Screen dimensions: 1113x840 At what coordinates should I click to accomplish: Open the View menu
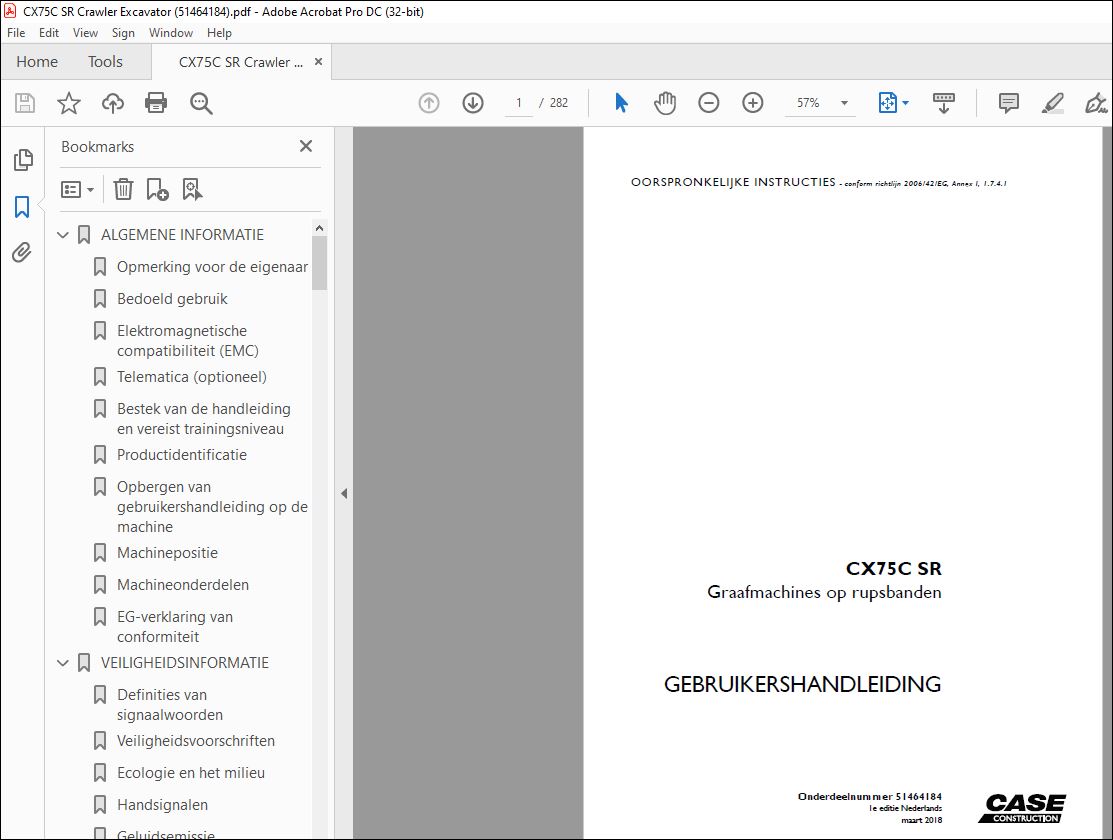85,33
